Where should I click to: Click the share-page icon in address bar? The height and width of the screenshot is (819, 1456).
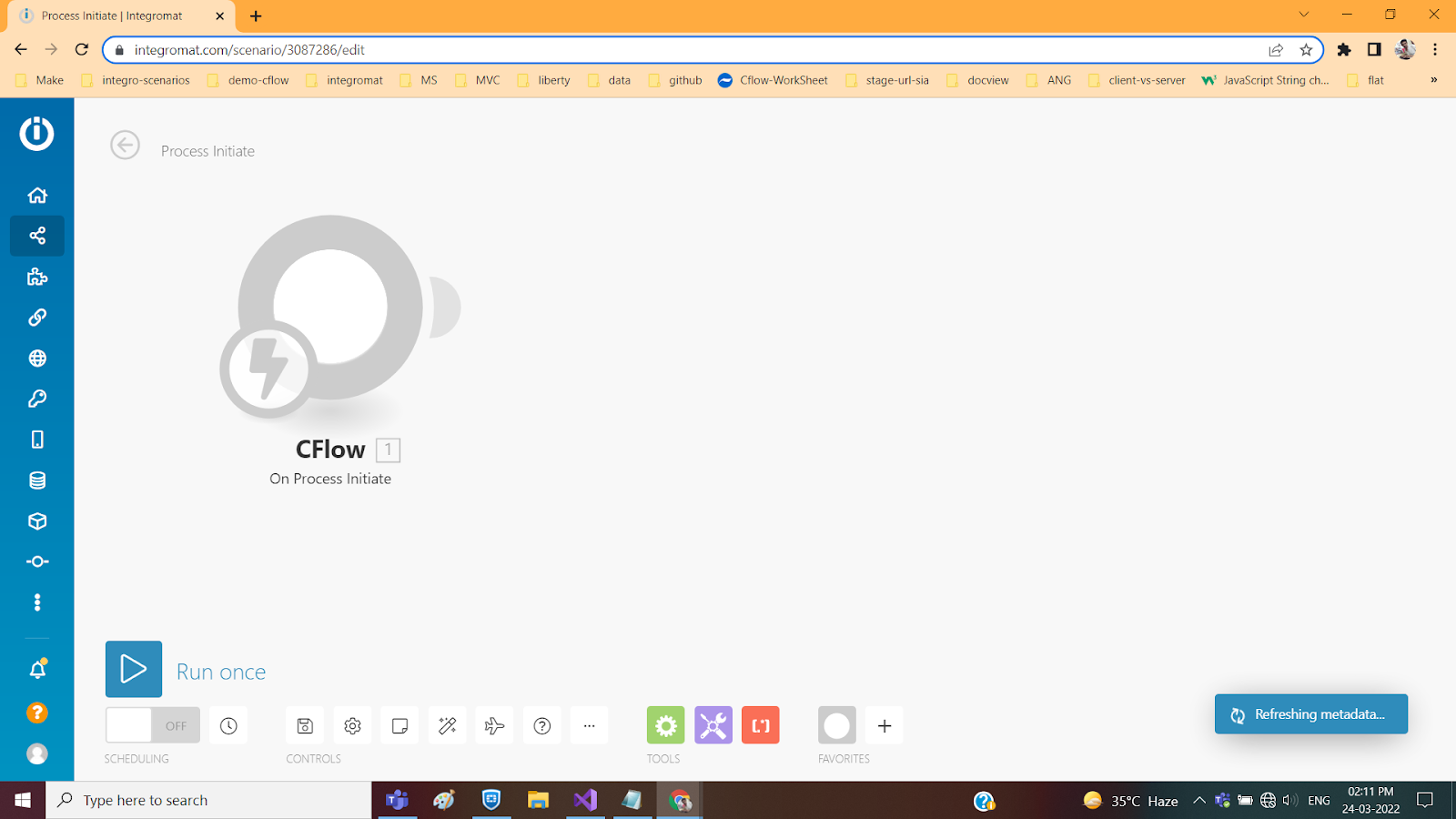[1276, 50]
